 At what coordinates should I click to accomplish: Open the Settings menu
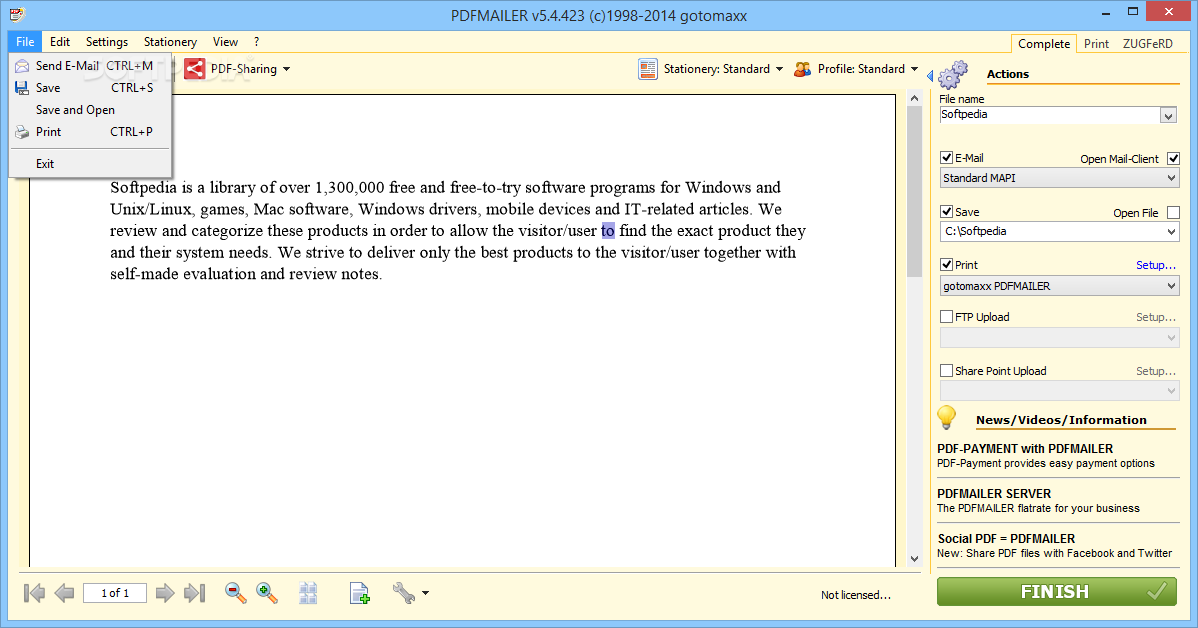(x=107, y=42)
